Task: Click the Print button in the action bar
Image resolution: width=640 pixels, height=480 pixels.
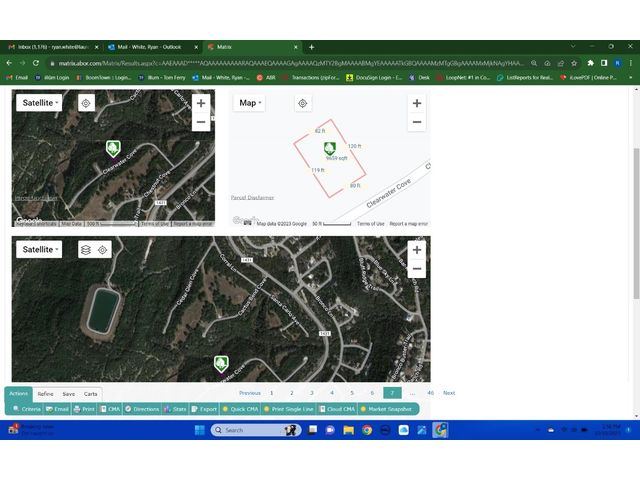Action: pyautogui.click(x=85, y=409)
